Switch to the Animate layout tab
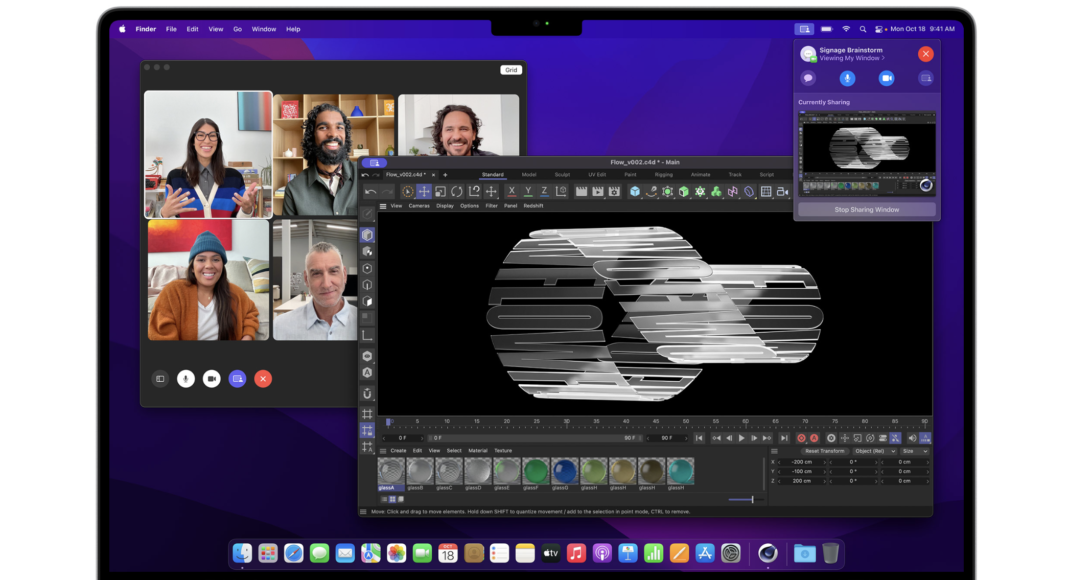1068x580 pixels. (x=700, y=175)
